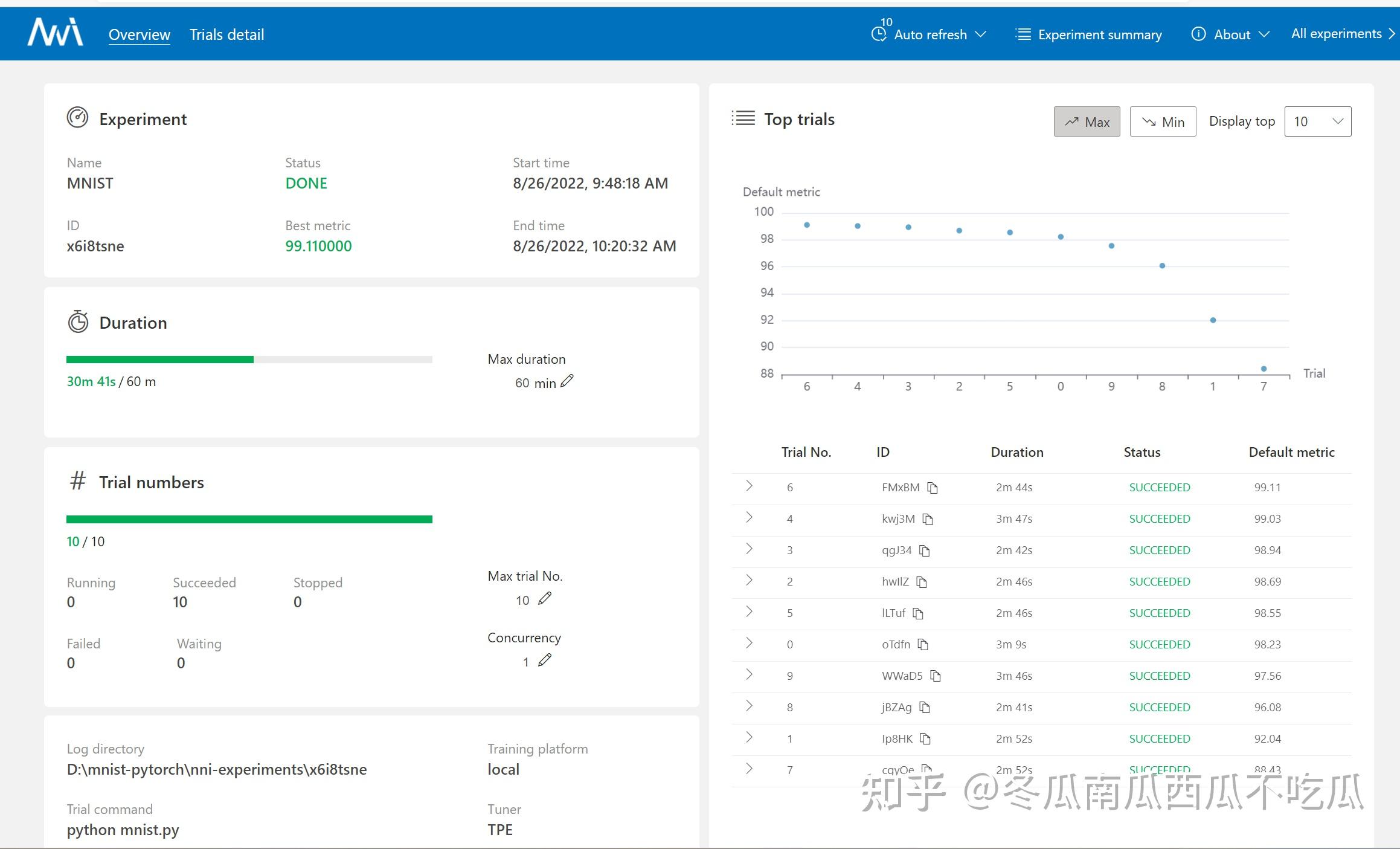Viewport: 1400px width, 849px height.
Task: Copy trial ID oTdfn using copy icon
Action: point(923,644)
